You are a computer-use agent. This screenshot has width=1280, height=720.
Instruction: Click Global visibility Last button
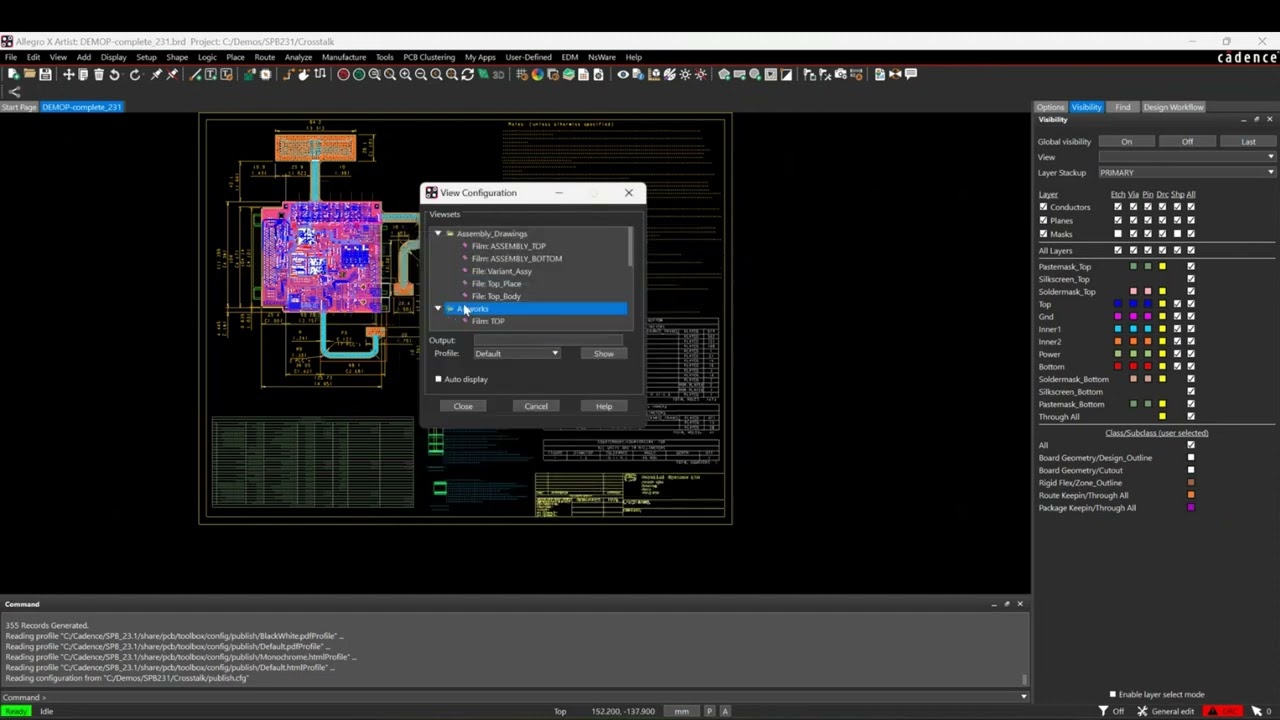(1248, 141)
